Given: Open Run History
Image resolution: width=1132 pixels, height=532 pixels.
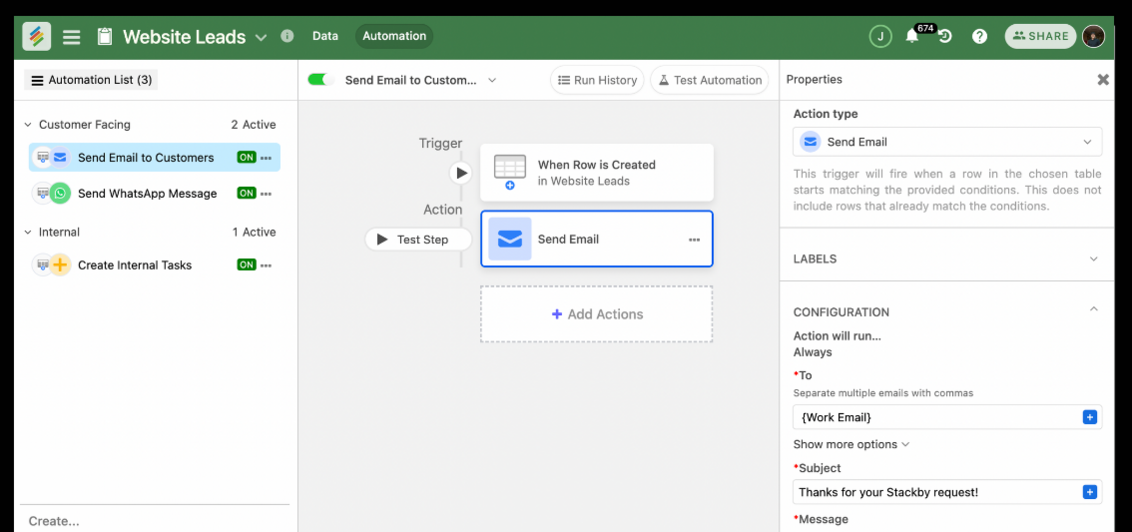Looking at the screenshot, I should (x=596, y=80).
